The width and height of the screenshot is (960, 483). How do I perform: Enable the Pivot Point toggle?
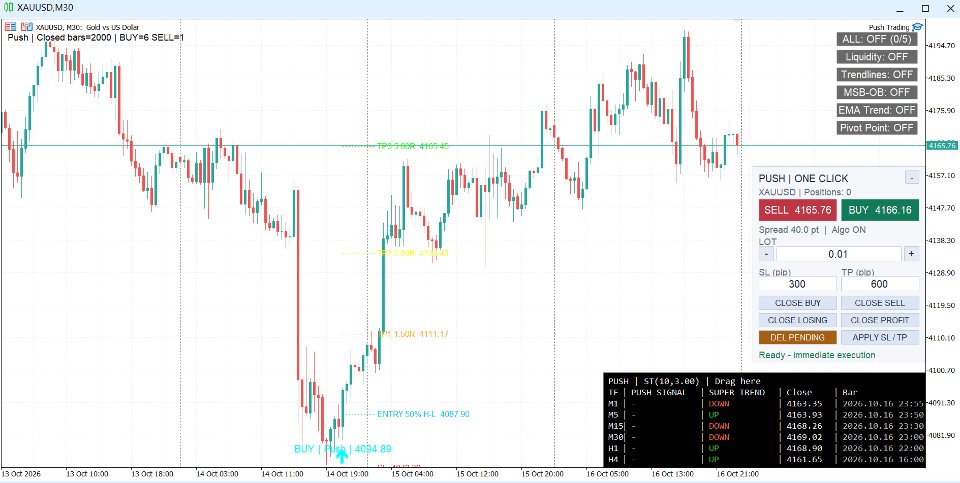point(877,128)
